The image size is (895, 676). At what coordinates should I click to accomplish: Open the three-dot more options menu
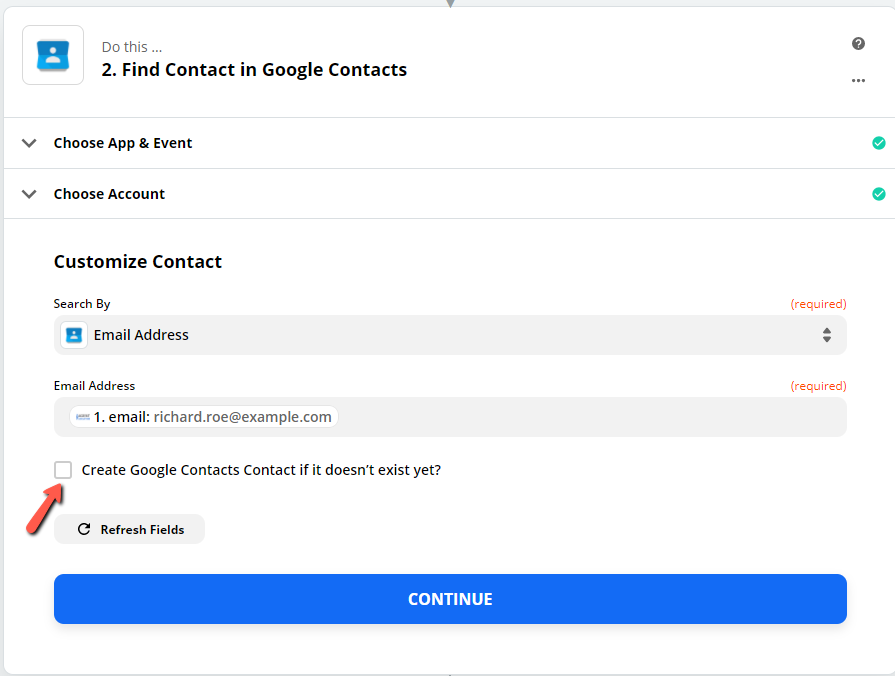pos(858,81)
